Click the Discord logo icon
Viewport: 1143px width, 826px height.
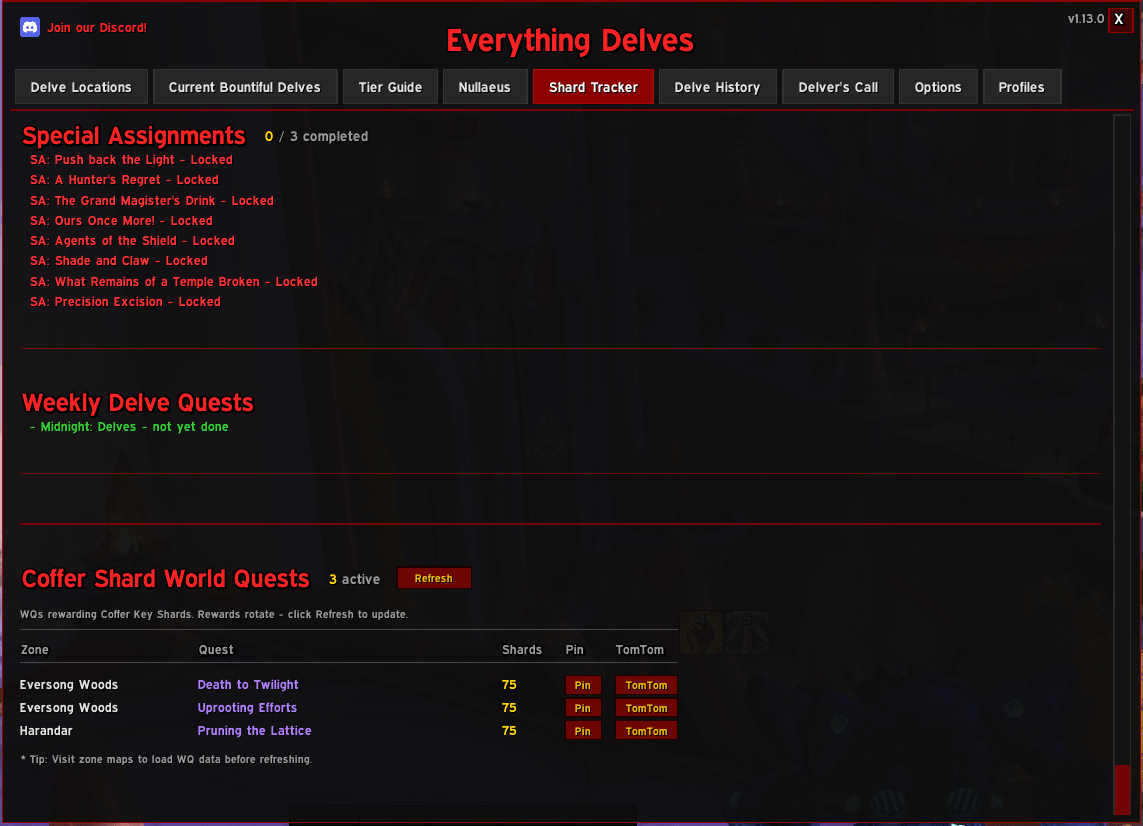[x=30, y=28]
